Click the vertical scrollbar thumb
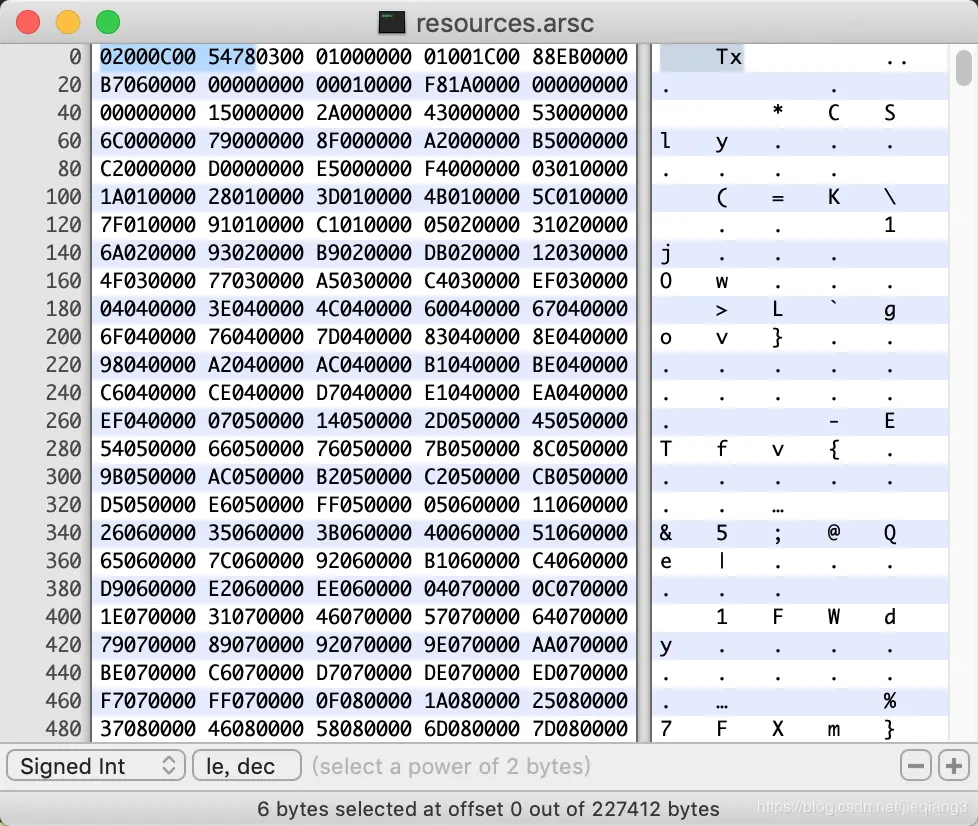This screenshot has width=978, height=826. pos(964,69)
